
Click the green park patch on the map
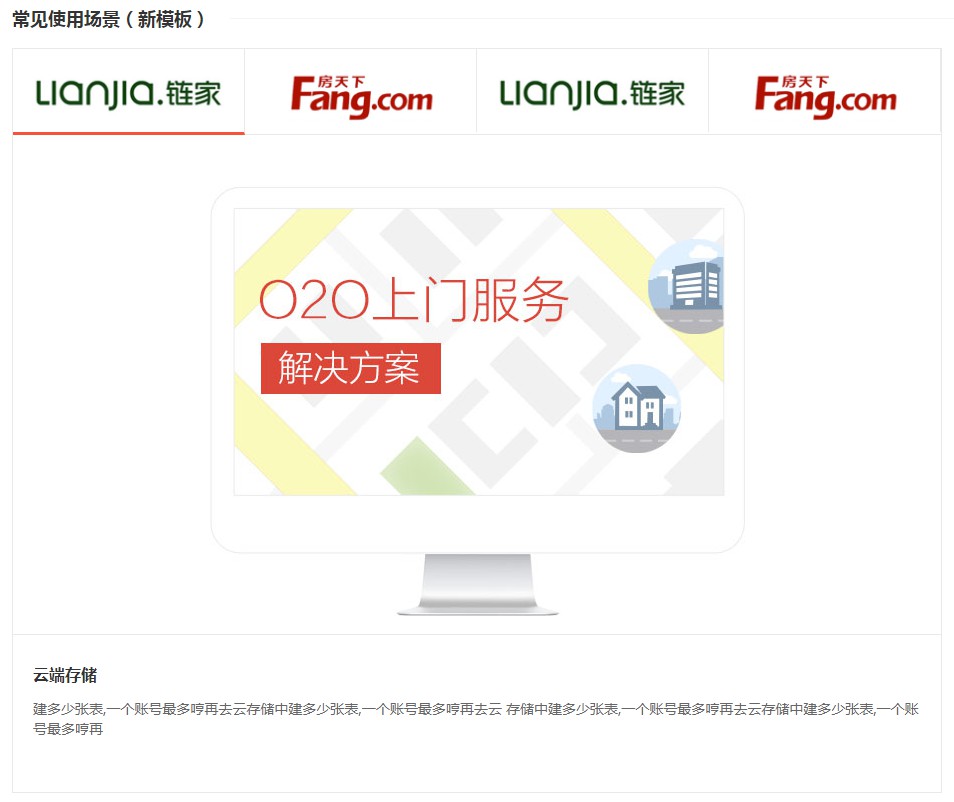click(426, 467)
